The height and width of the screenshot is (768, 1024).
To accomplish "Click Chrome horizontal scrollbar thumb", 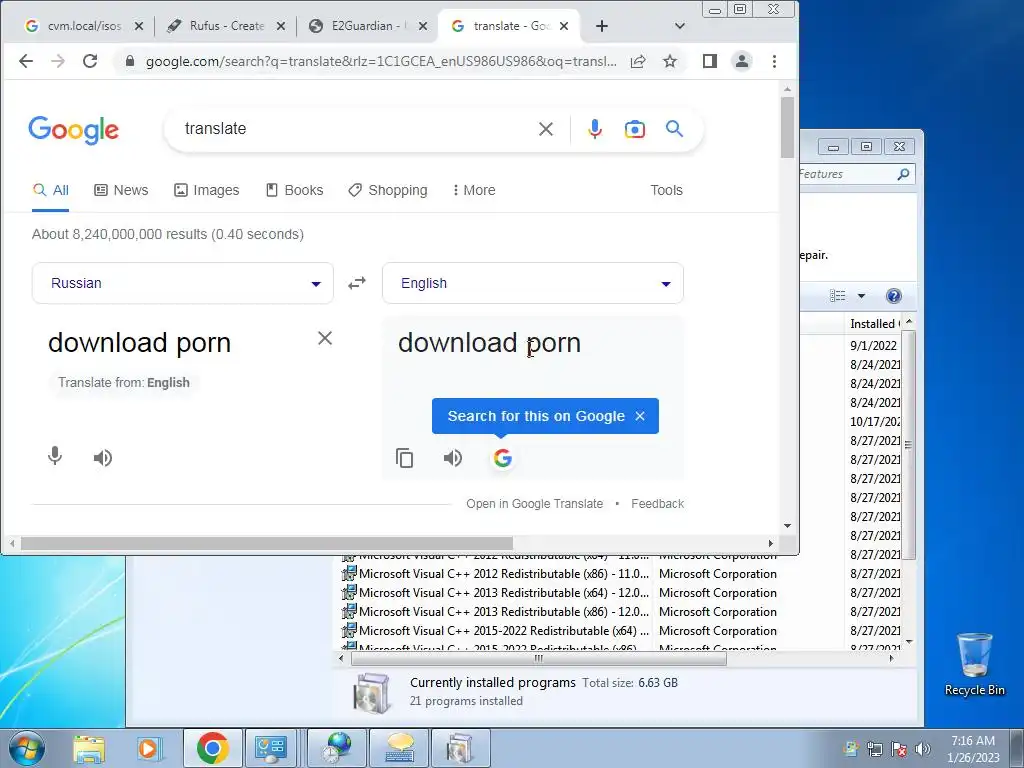I will tap(266, 543).
